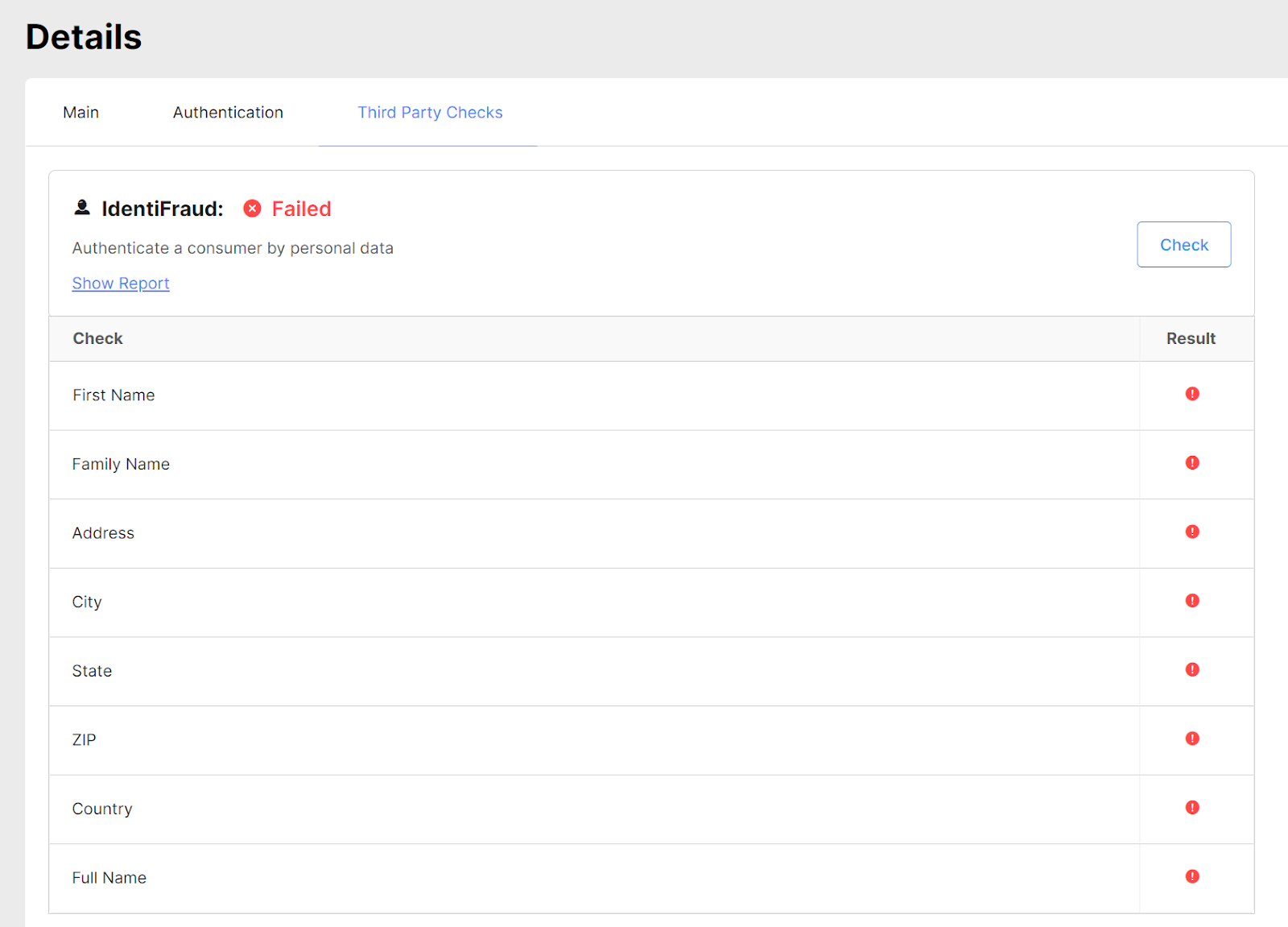The width and height of the screenshot is (1288, 927).
Task: Switch to the Main tab
Action: pos(81,113)
